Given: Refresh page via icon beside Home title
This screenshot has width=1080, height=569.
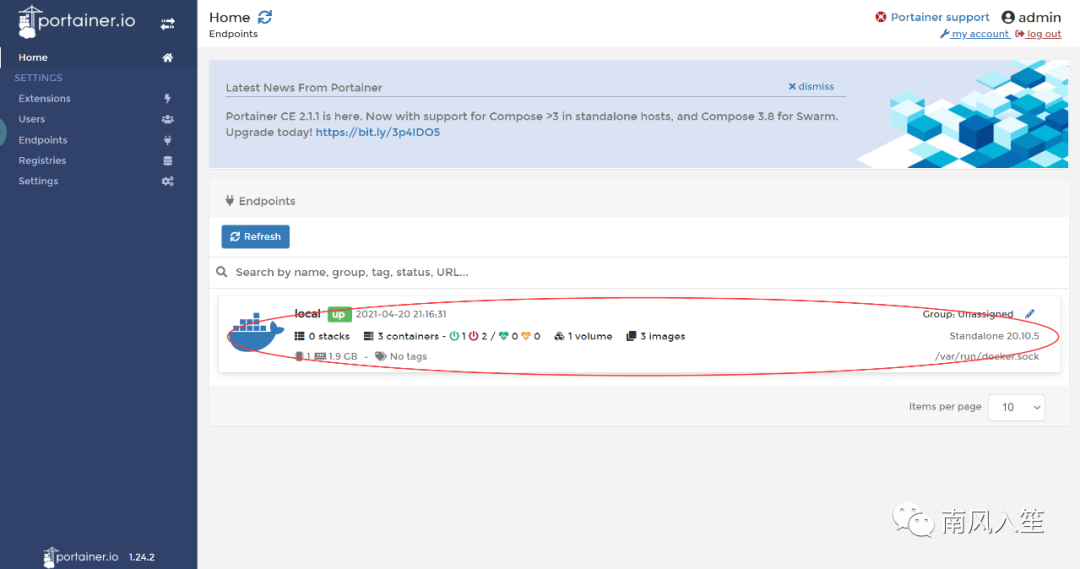Looking at the screenshot, I should coord(265,17).
